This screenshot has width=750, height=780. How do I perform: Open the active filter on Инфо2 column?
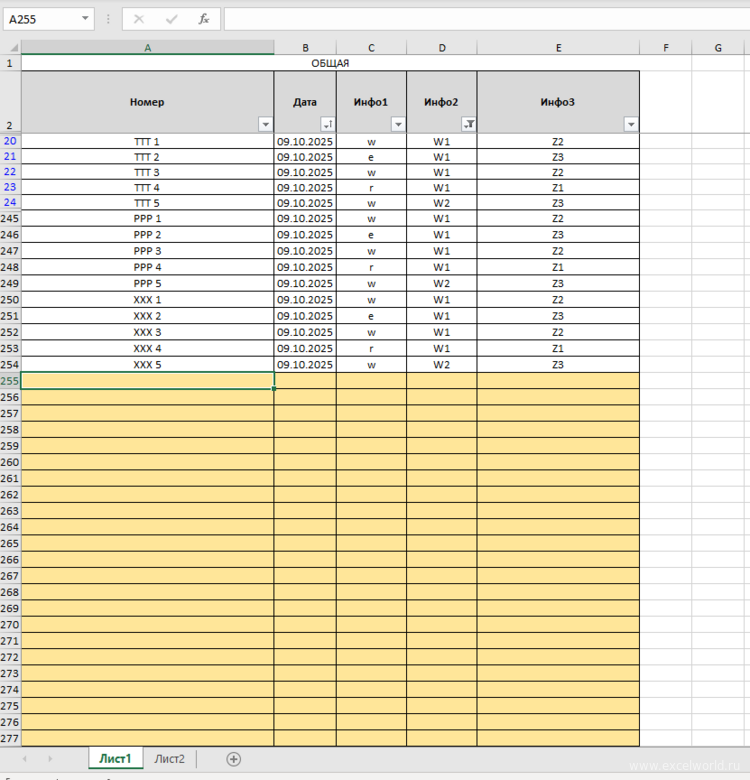click(x=468, y=124)
